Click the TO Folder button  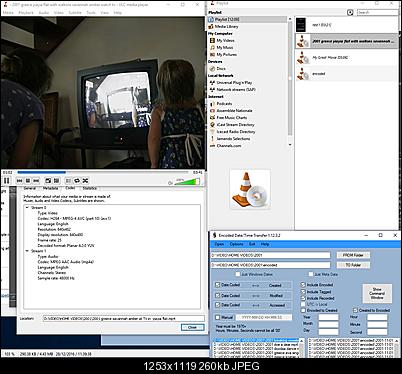[353, 265]
